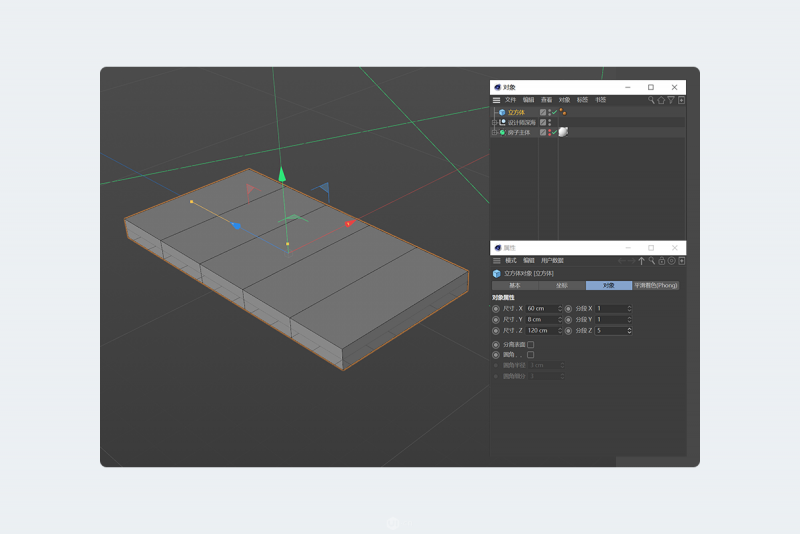
Task: Expand the 设计师深海 tree item
Action: 494,122
